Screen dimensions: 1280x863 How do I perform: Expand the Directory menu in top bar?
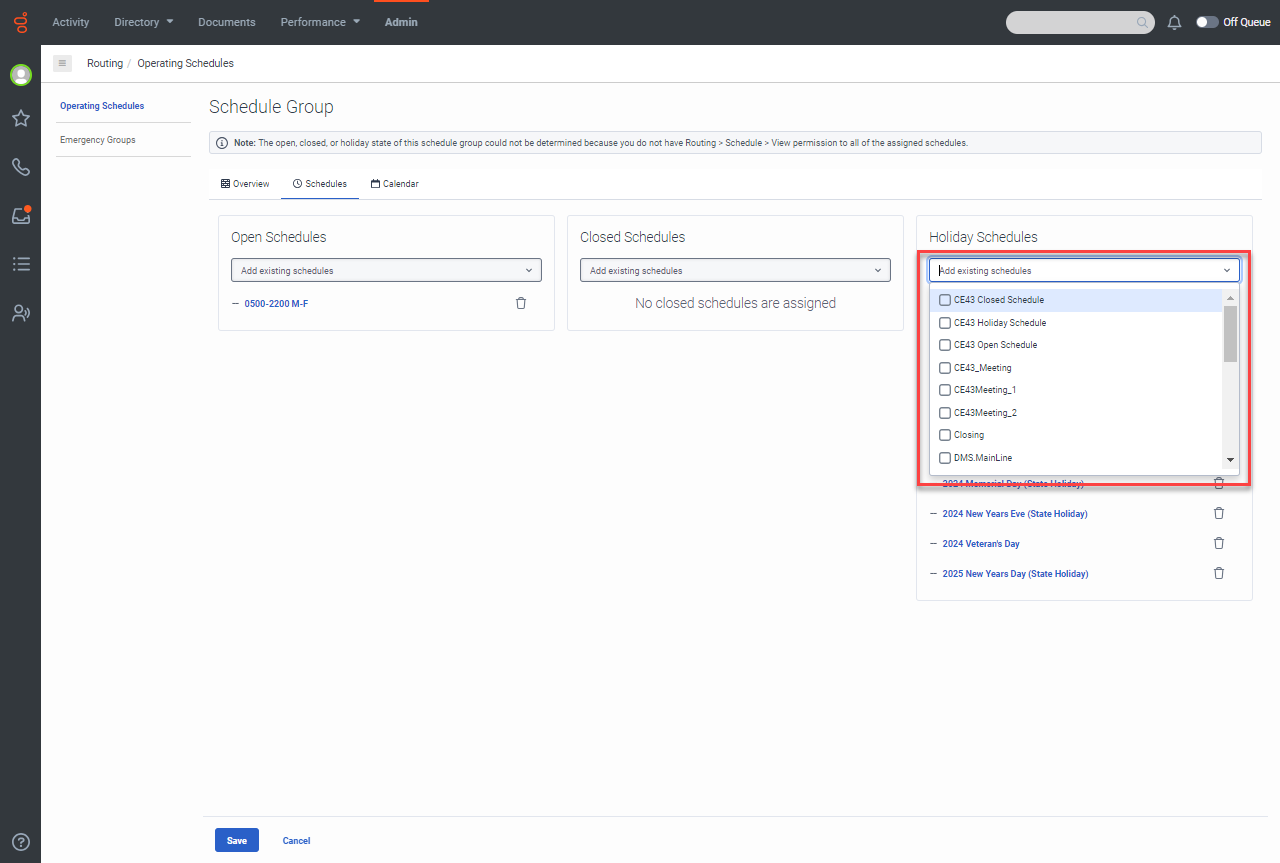click(143, 22)
